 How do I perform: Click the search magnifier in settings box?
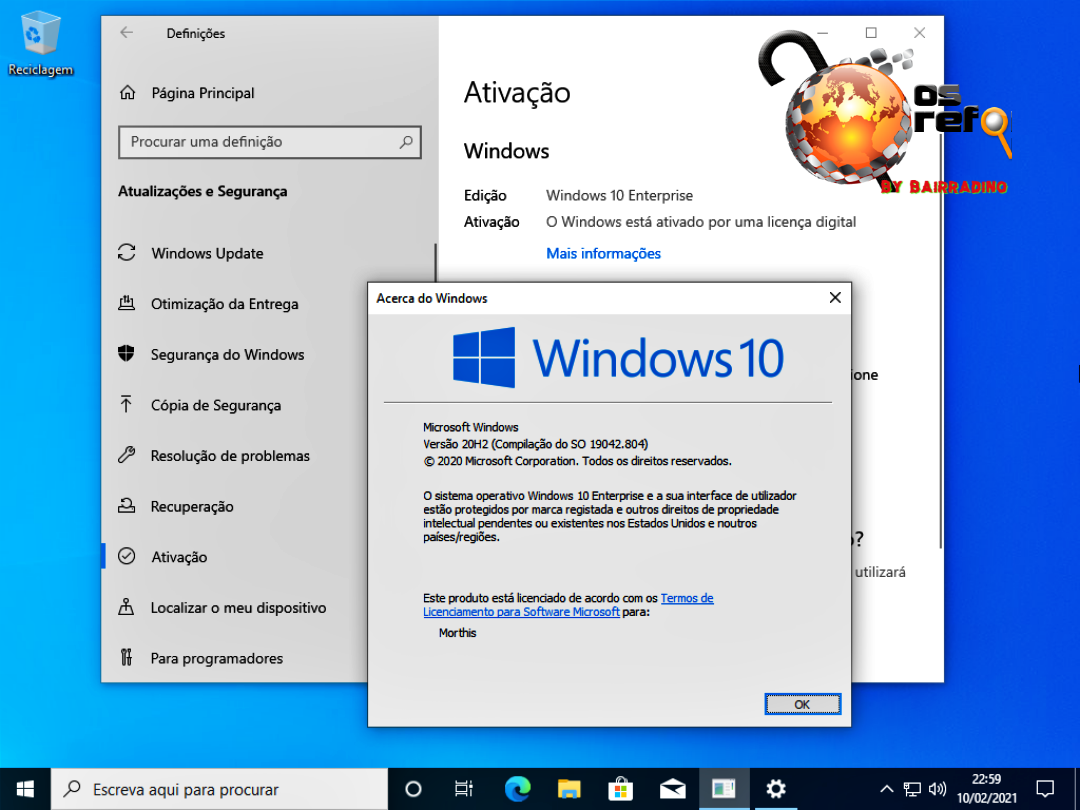(406, 142)
